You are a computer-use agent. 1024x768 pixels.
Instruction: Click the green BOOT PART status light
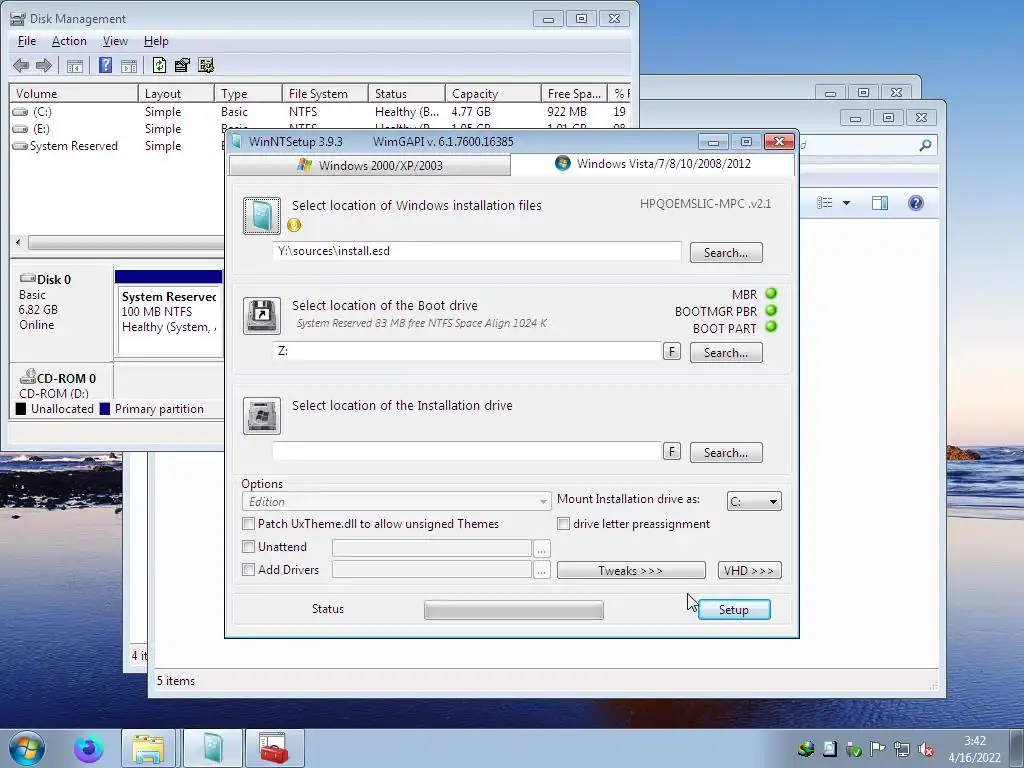pos(771,327)
